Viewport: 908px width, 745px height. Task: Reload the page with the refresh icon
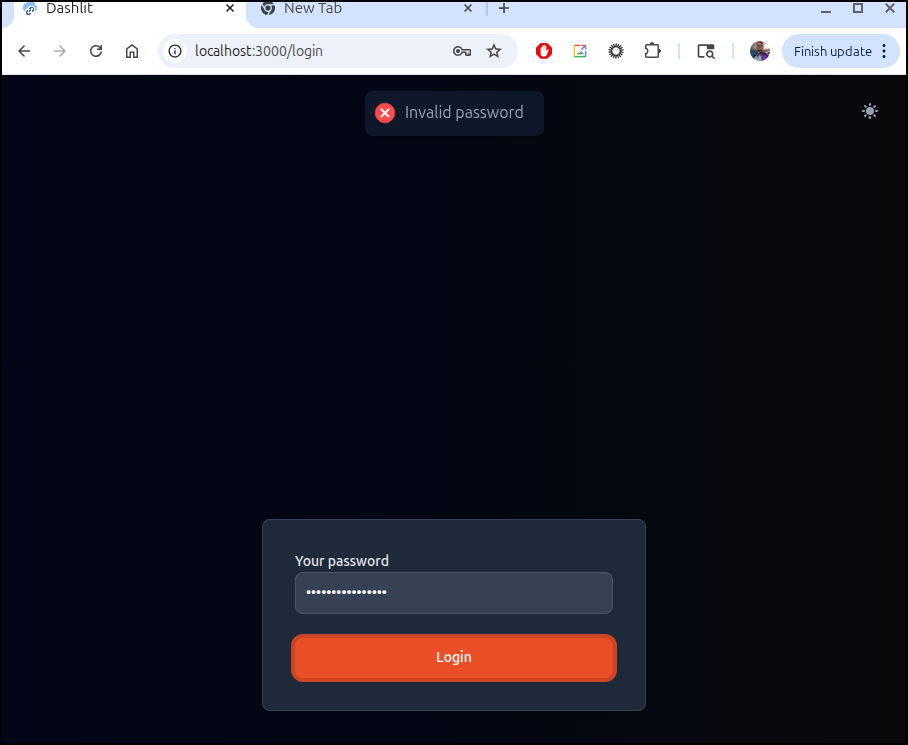coord(96,51)
